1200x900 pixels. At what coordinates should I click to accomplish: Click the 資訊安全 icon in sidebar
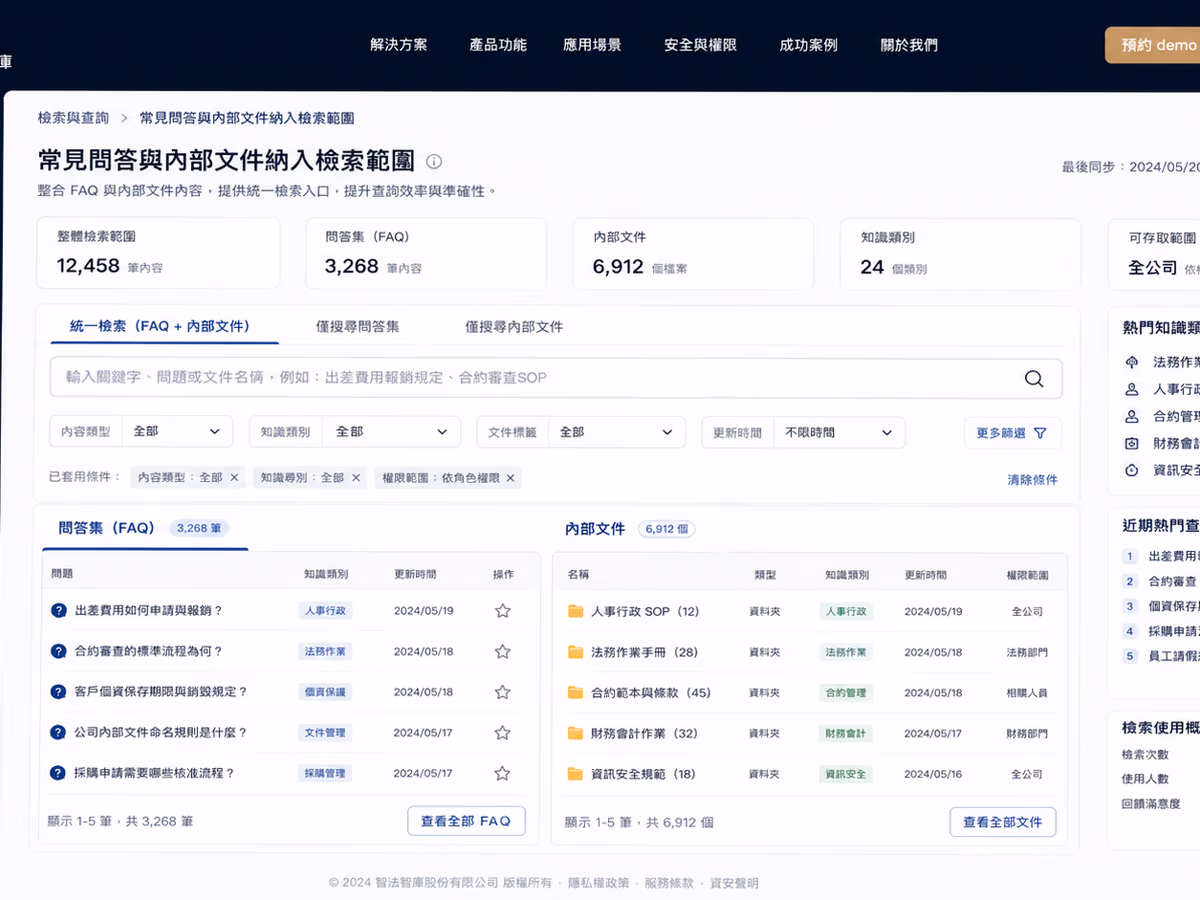click(x=1132, y=470)
